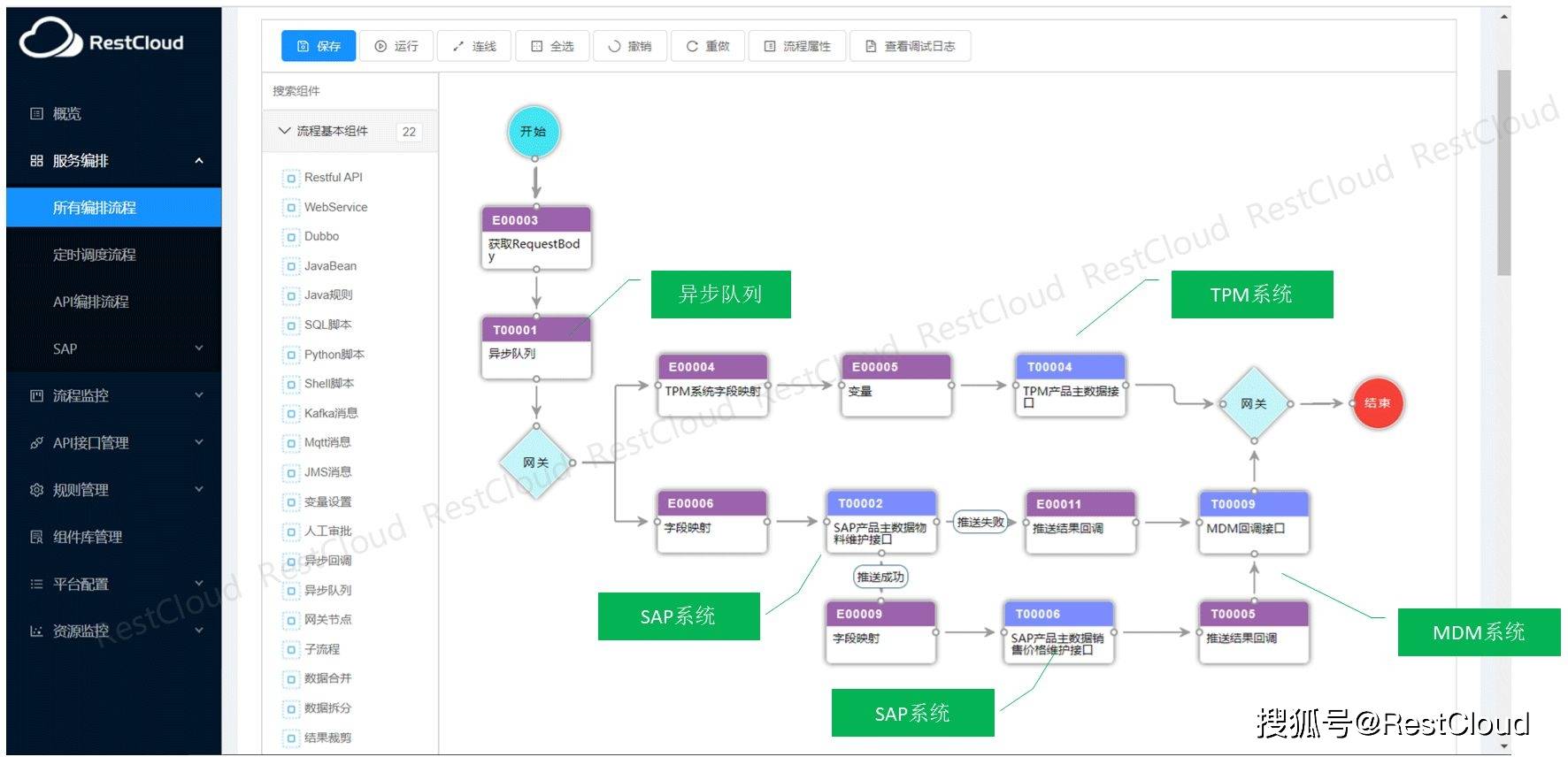
Task: Select node T00002 SAP产品主数据物料维护接口
Action: pos(881,522)
